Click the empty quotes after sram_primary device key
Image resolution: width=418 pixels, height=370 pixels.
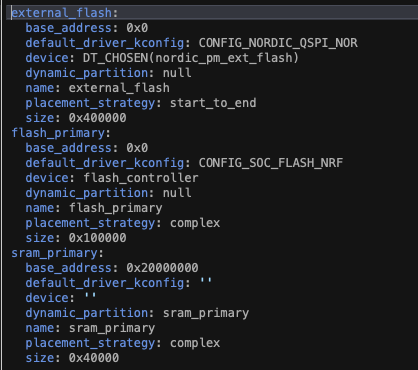[x=90, y=297]
